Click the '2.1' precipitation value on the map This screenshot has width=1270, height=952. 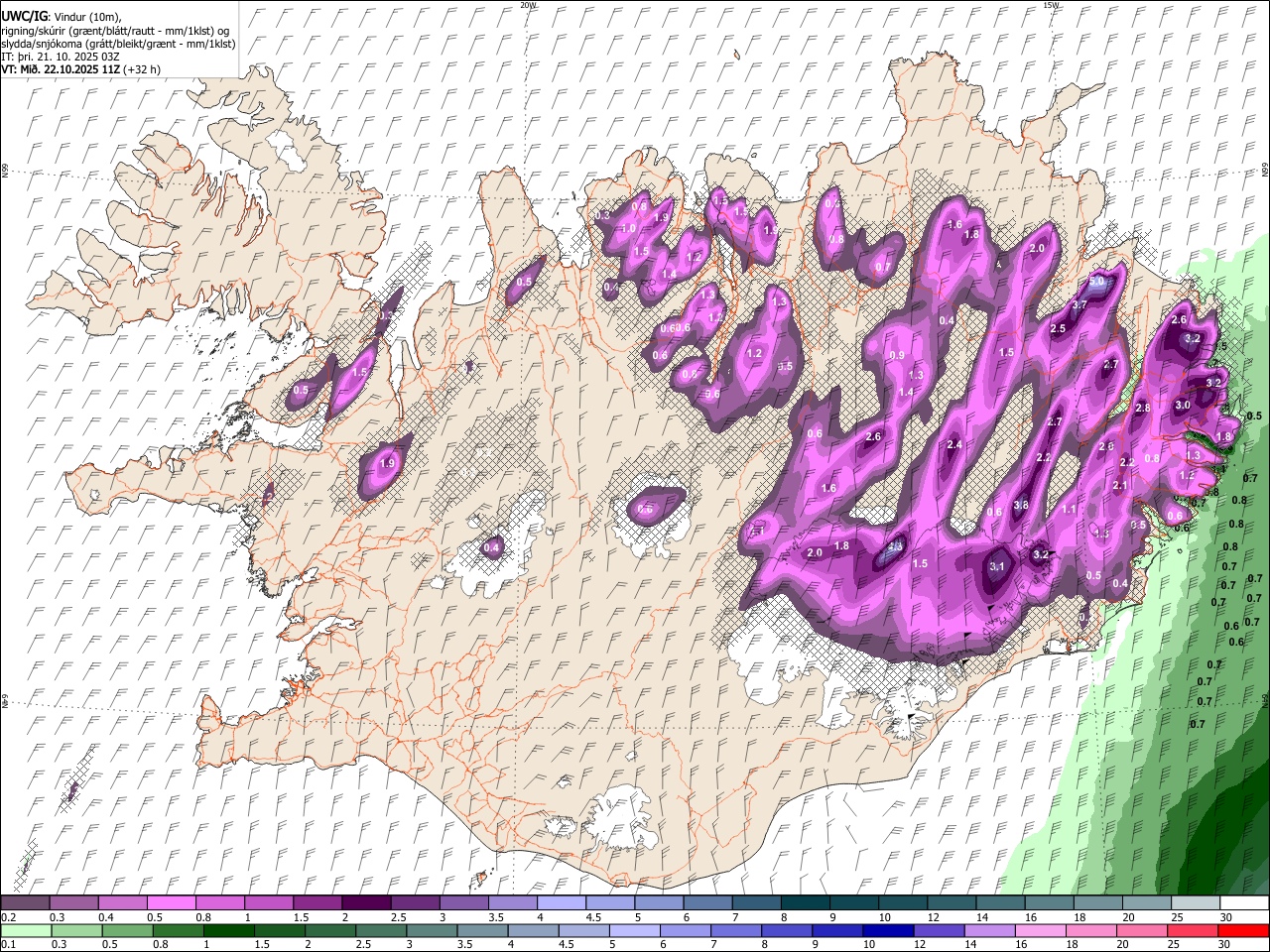point(1120,486)
